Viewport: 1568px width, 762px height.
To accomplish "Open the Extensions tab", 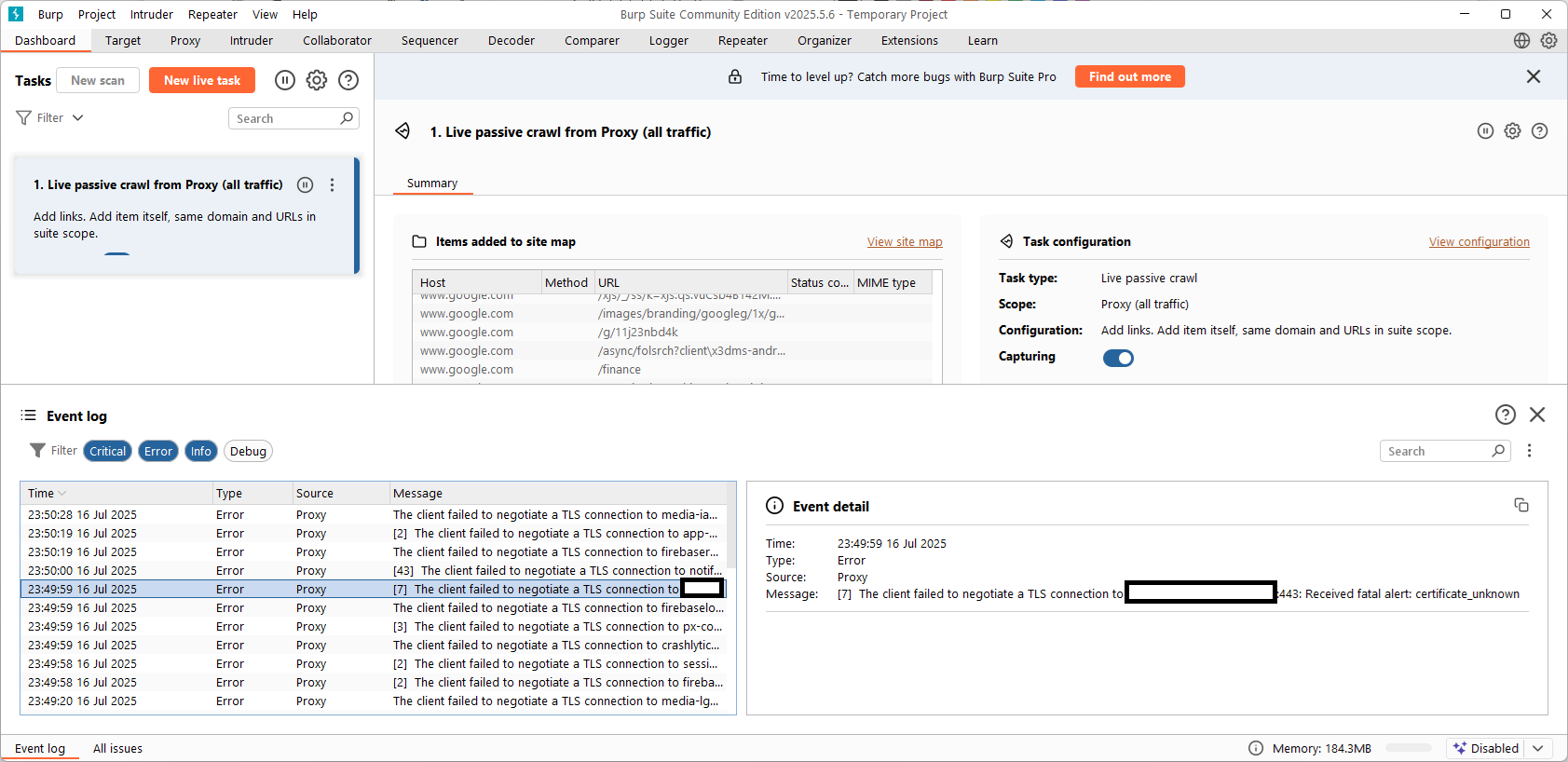I will click(909, 40).
